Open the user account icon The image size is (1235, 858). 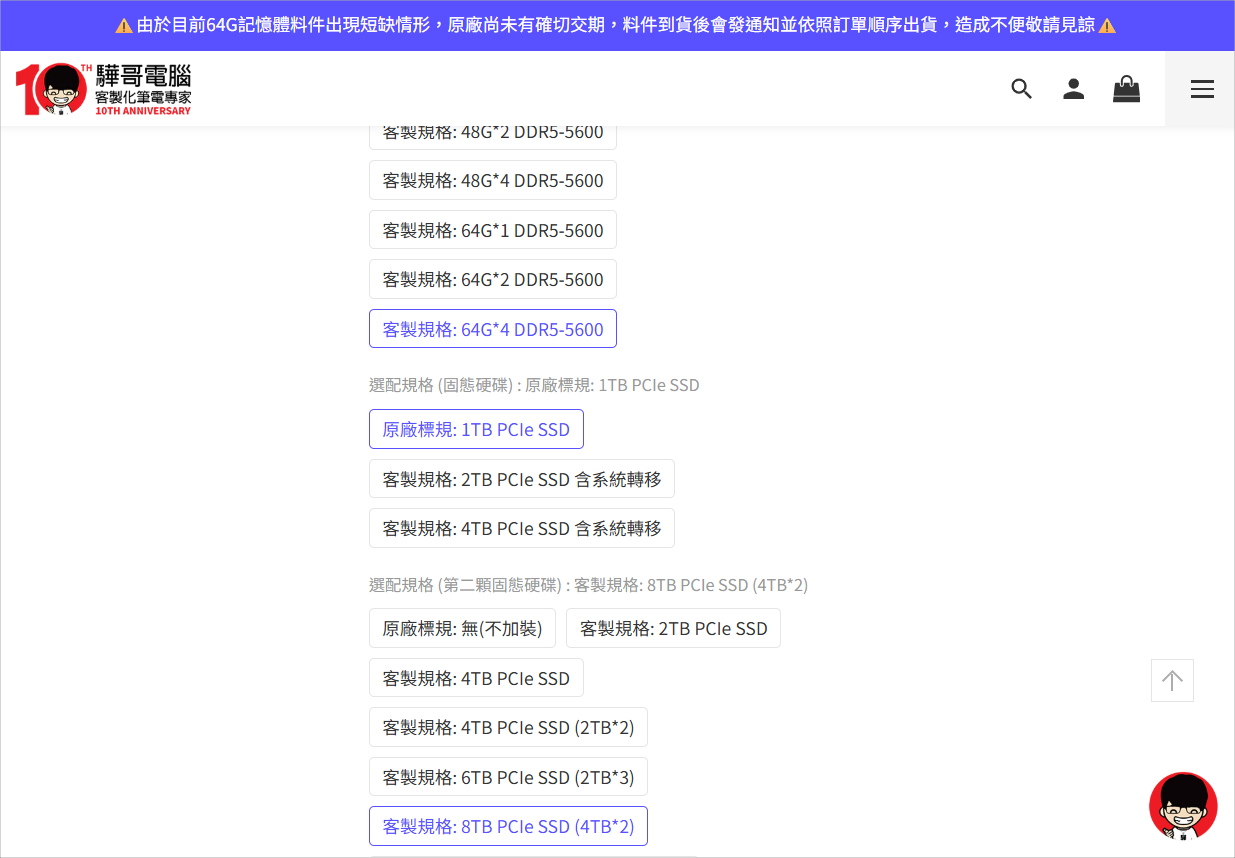(1073, 89)
